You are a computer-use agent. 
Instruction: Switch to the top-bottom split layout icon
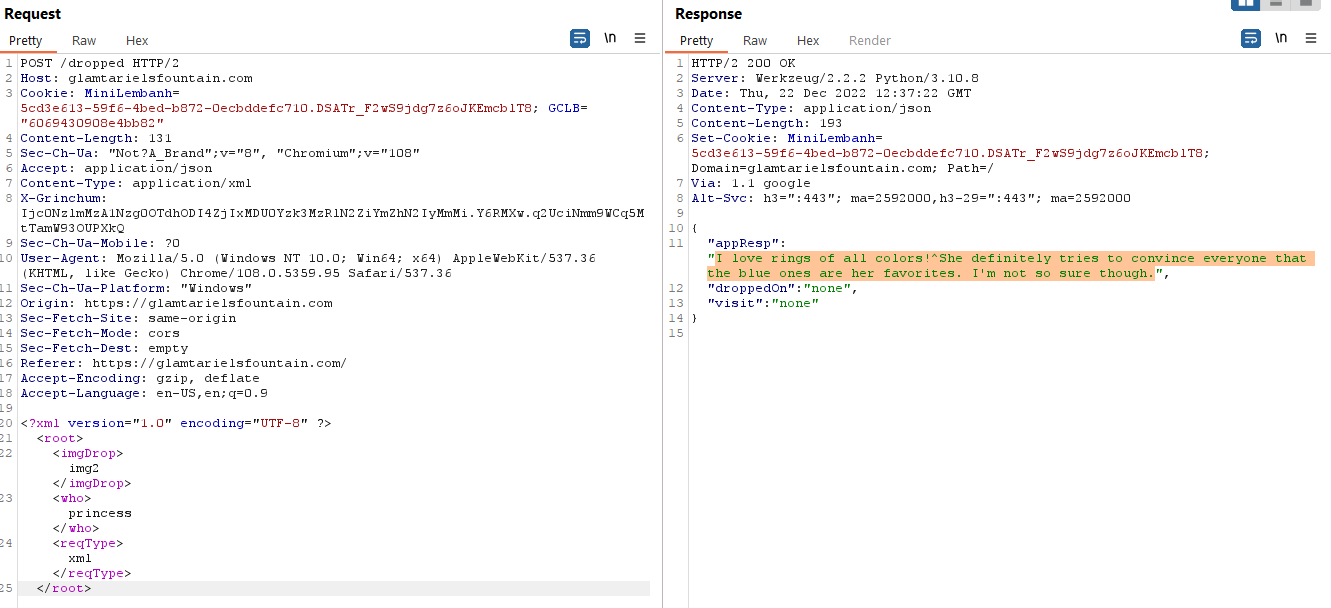(1274, 3)
